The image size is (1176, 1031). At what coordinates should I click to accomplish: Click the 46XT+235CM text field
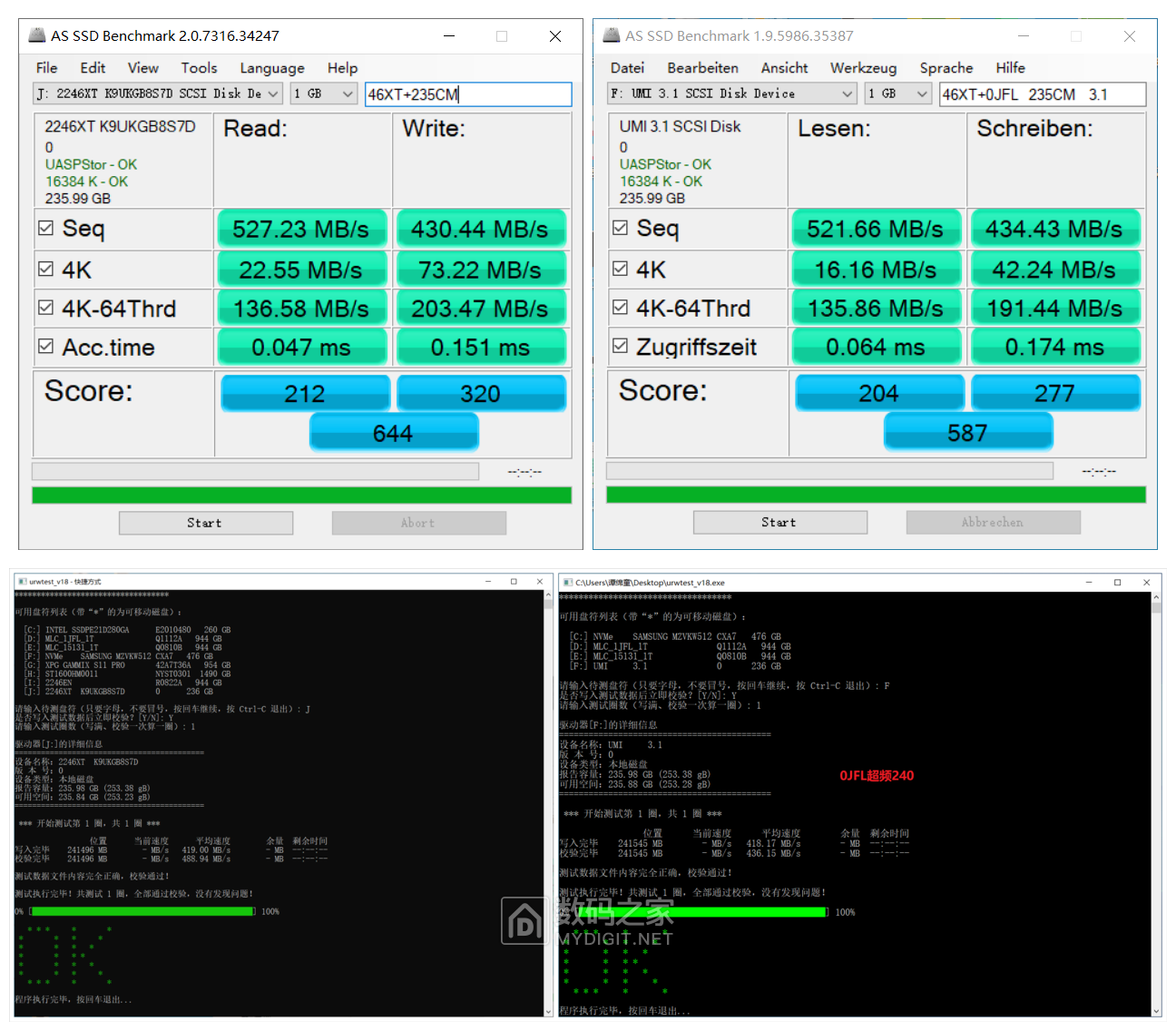click(x=468, y=93)
